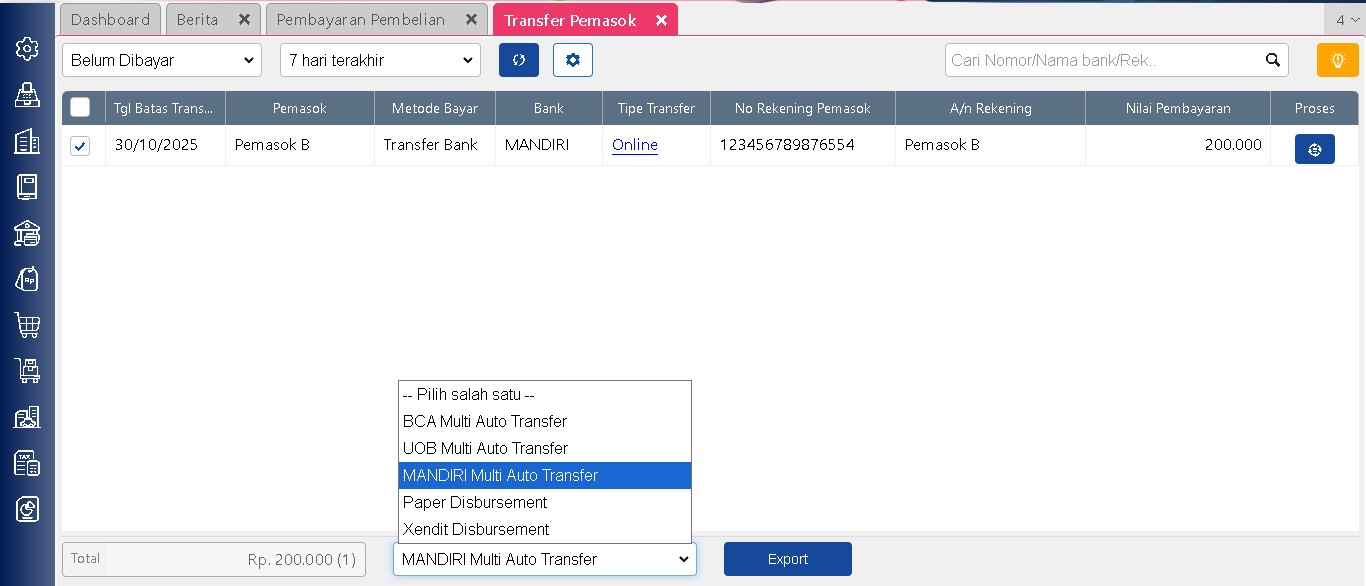Screen dimensions: 1366x586
Task: Click the search magnifier icon
Action: pos(1273,60)
